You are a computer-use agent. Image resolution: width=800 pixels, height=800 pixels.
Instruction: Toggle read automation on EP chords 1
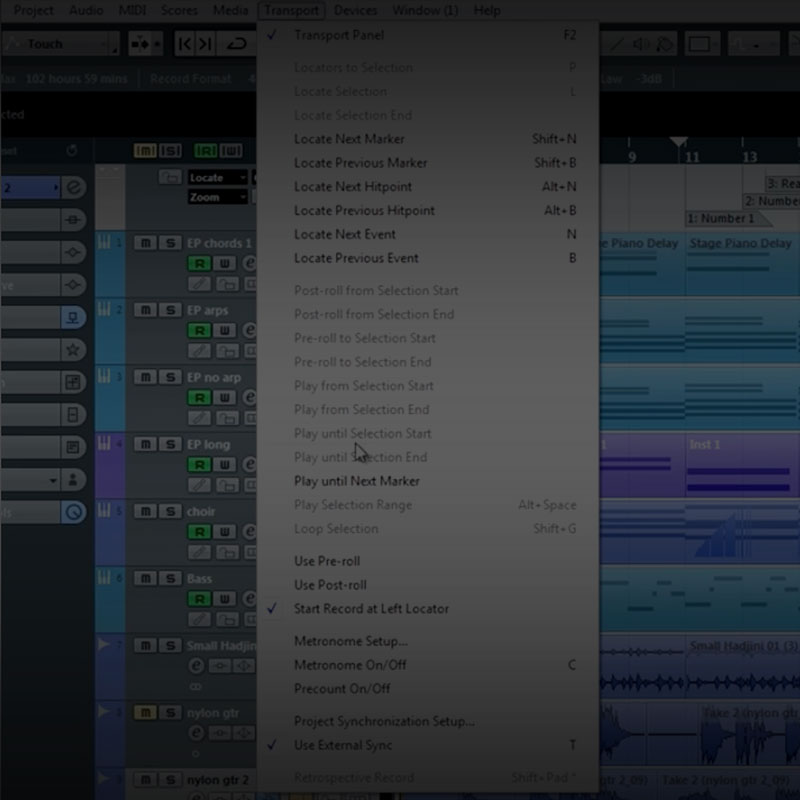199,264
